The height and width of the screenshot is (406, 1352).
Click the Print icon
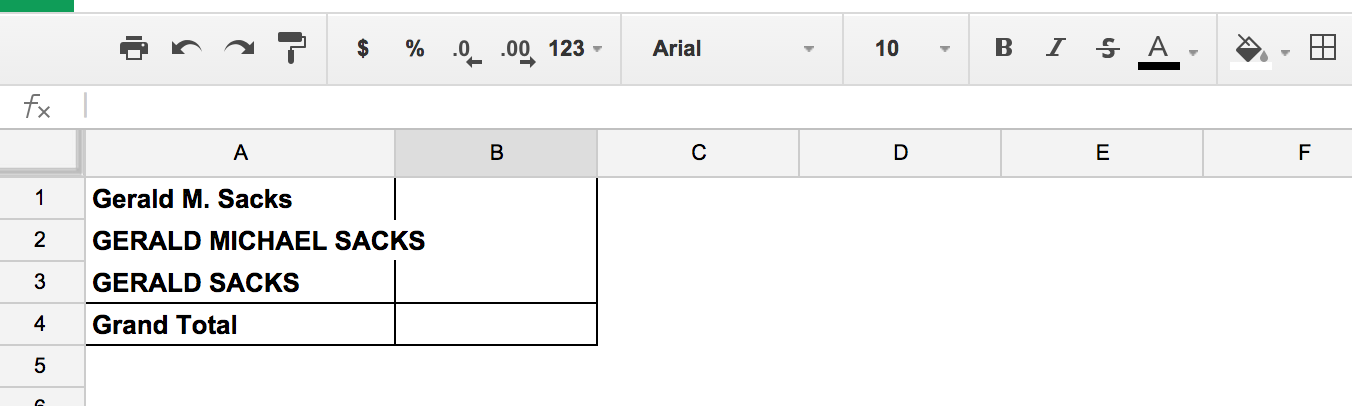pyautogui.click(x=134, y=48)
